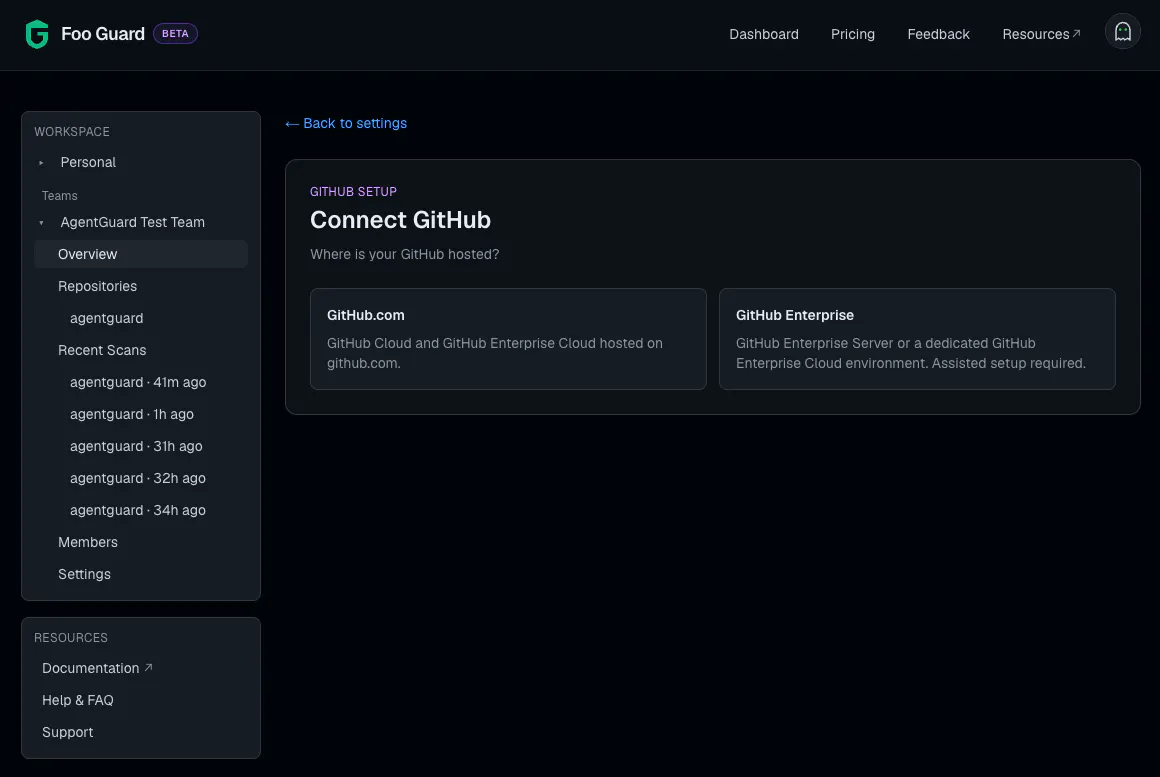This screenshot has width=1160, height=777.
Task: Choose the GitHub.com hosting card
Action: (508, 339)
